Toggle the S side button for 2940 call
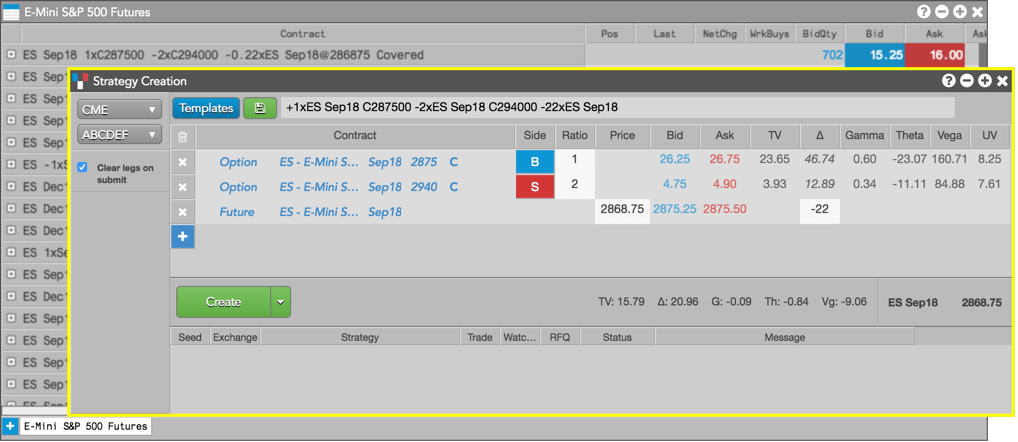 [535, 187]
